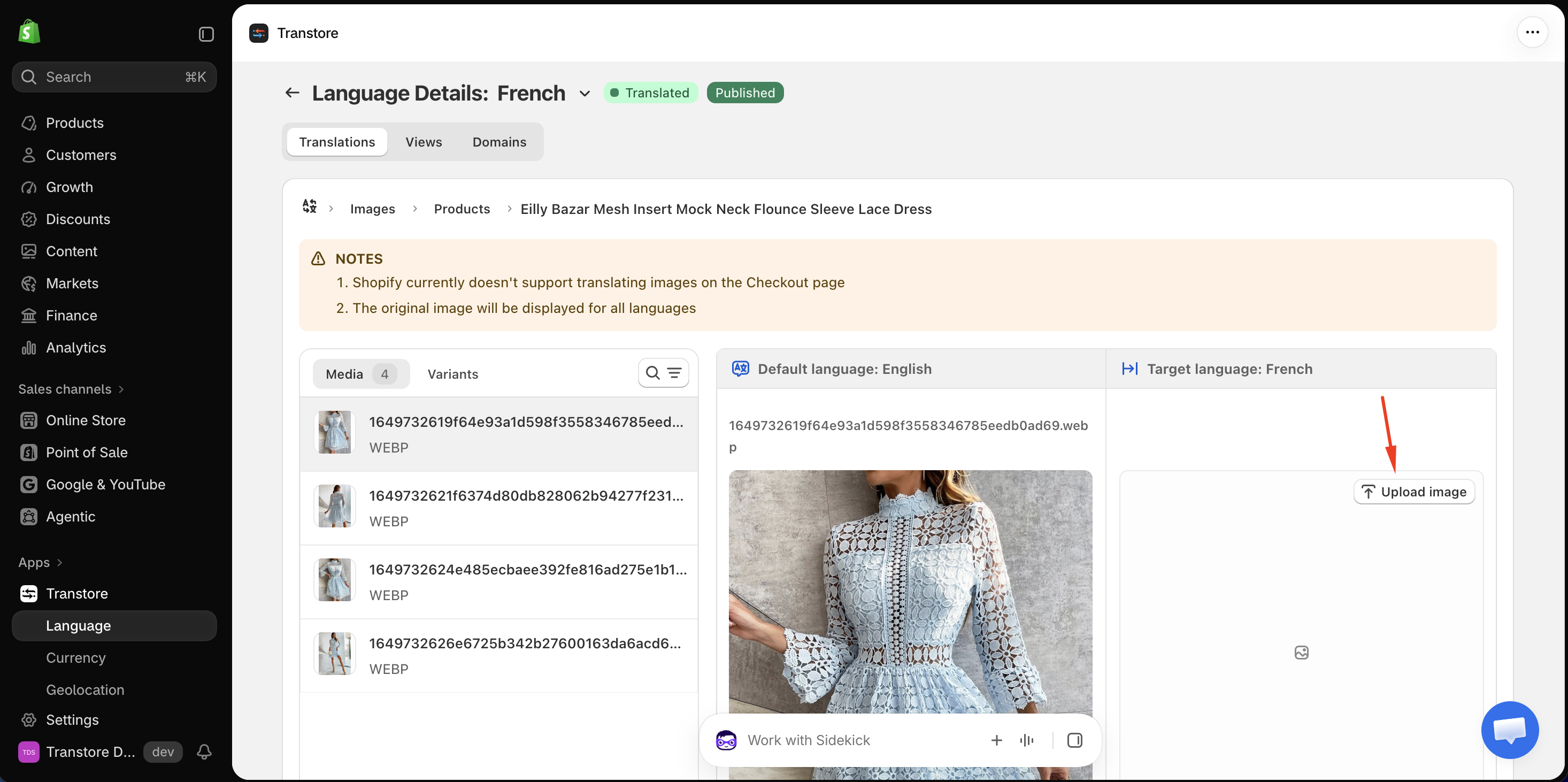Collapse sidebar with the panel toggle icon

[206, 34]
